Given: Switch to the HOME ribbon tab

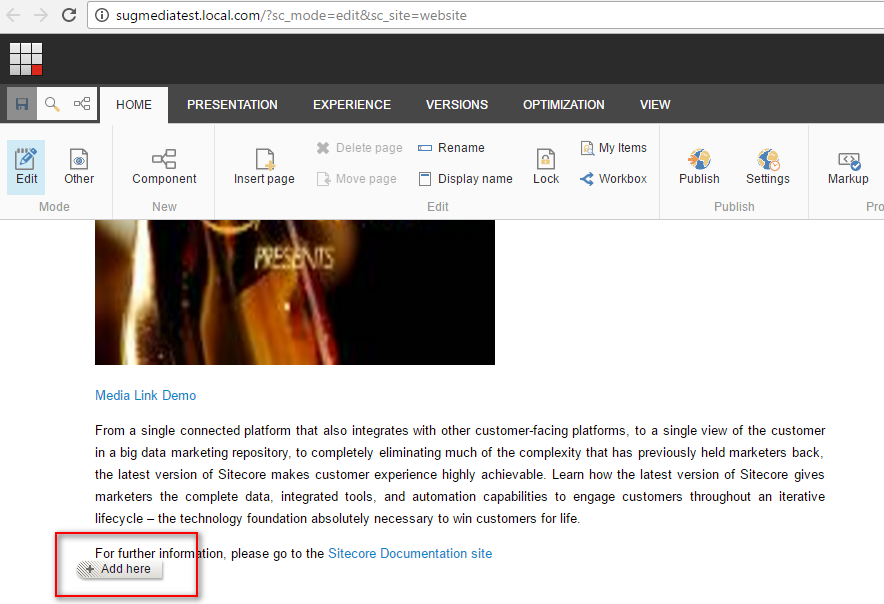Looking at the screenshot, I should coord(134,105).
